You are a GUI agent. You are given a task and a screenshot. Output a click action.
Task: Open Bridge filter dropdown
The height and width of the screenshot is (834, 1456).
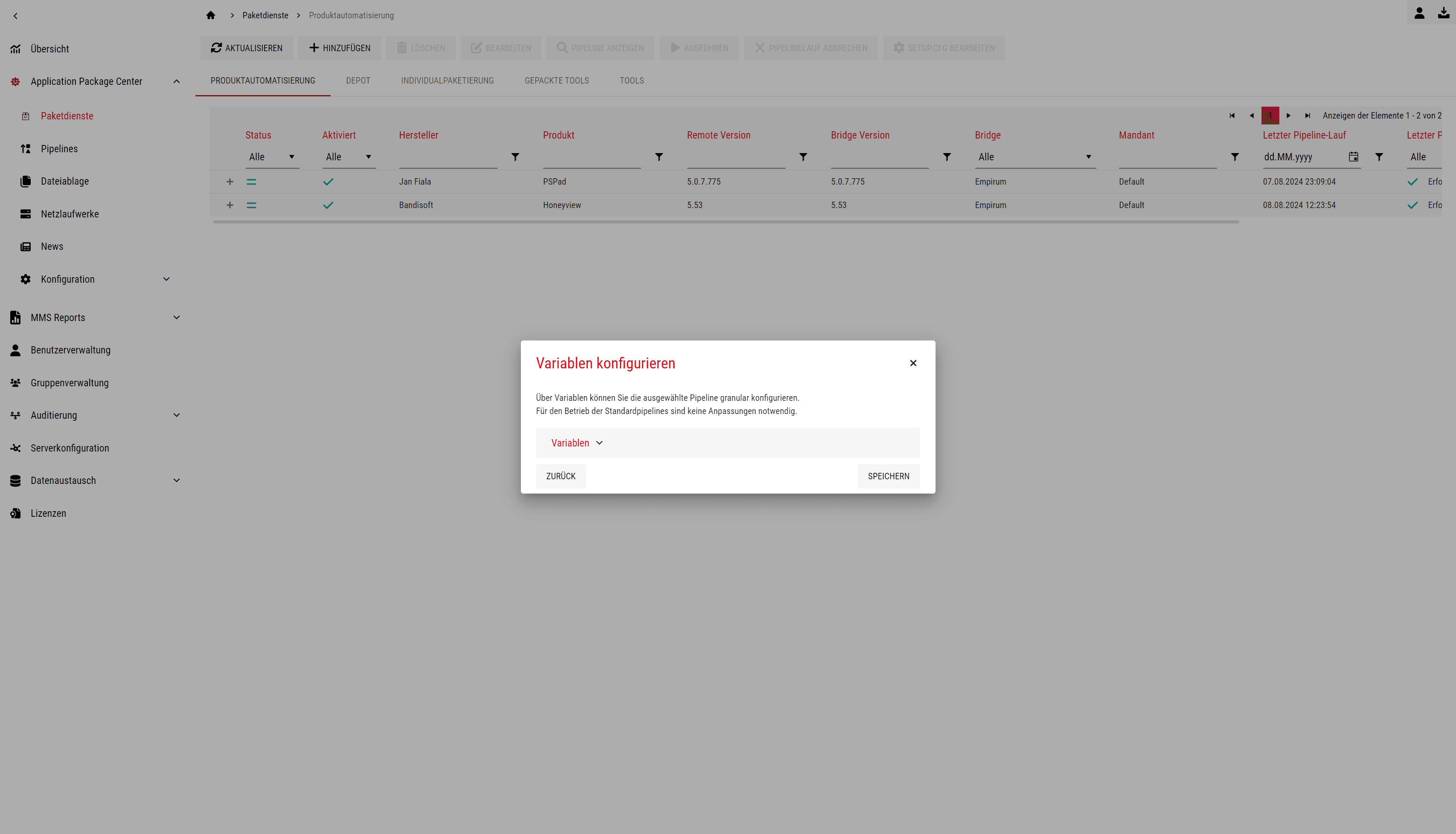1035,157
